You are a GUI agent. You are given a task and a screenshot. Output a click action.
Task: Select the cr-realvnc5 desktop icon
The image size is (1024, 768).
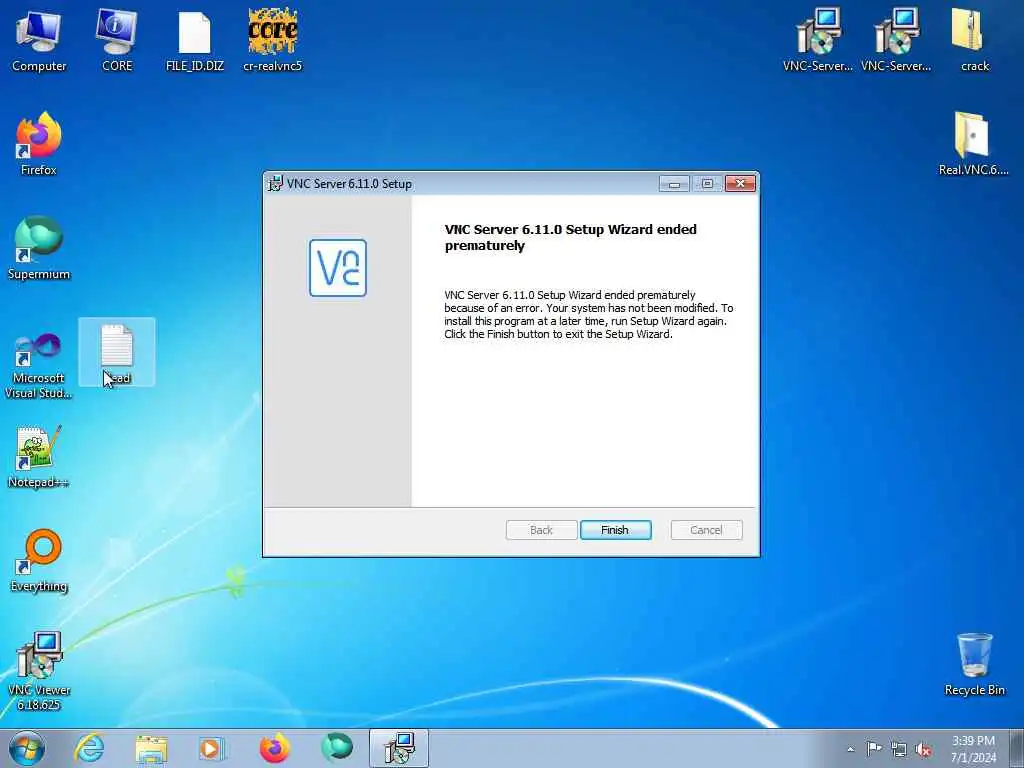tap(273, 40)
